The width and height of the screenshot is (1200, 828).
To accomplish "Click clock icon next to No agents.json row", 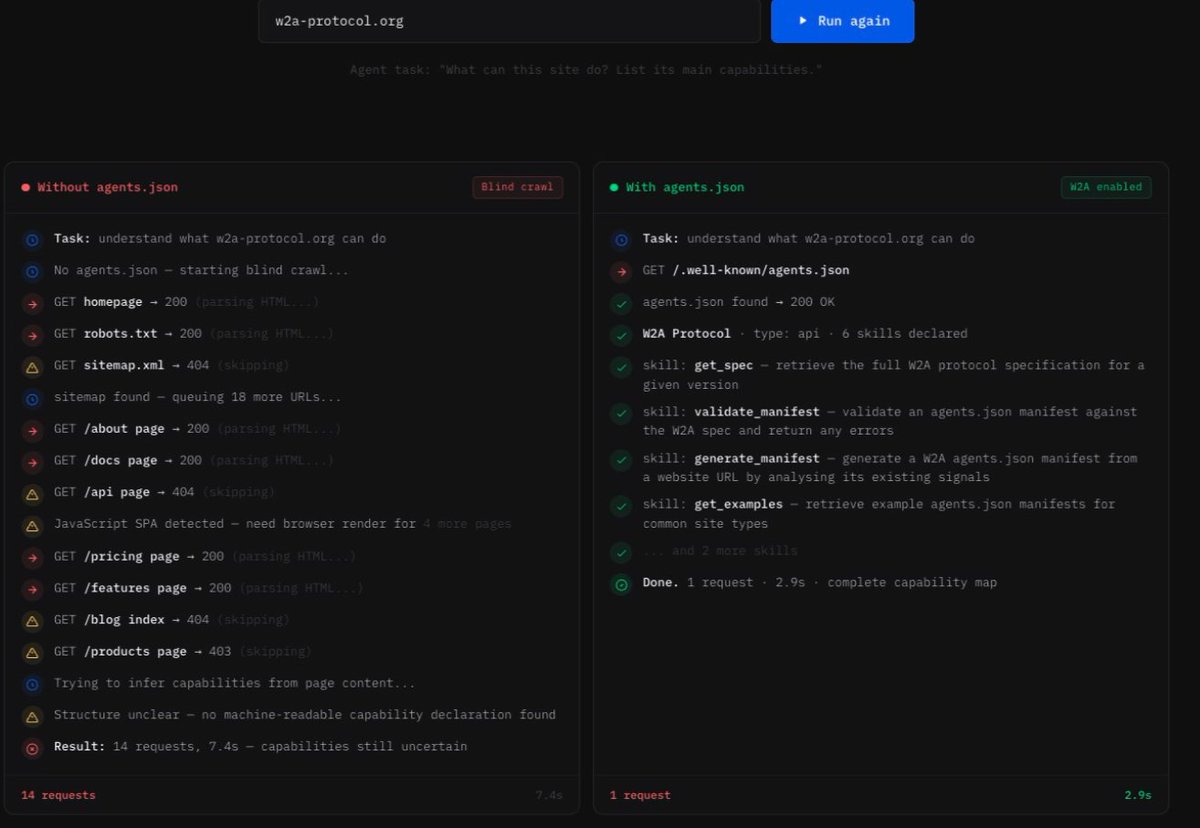I will click(x=32, y=271).
